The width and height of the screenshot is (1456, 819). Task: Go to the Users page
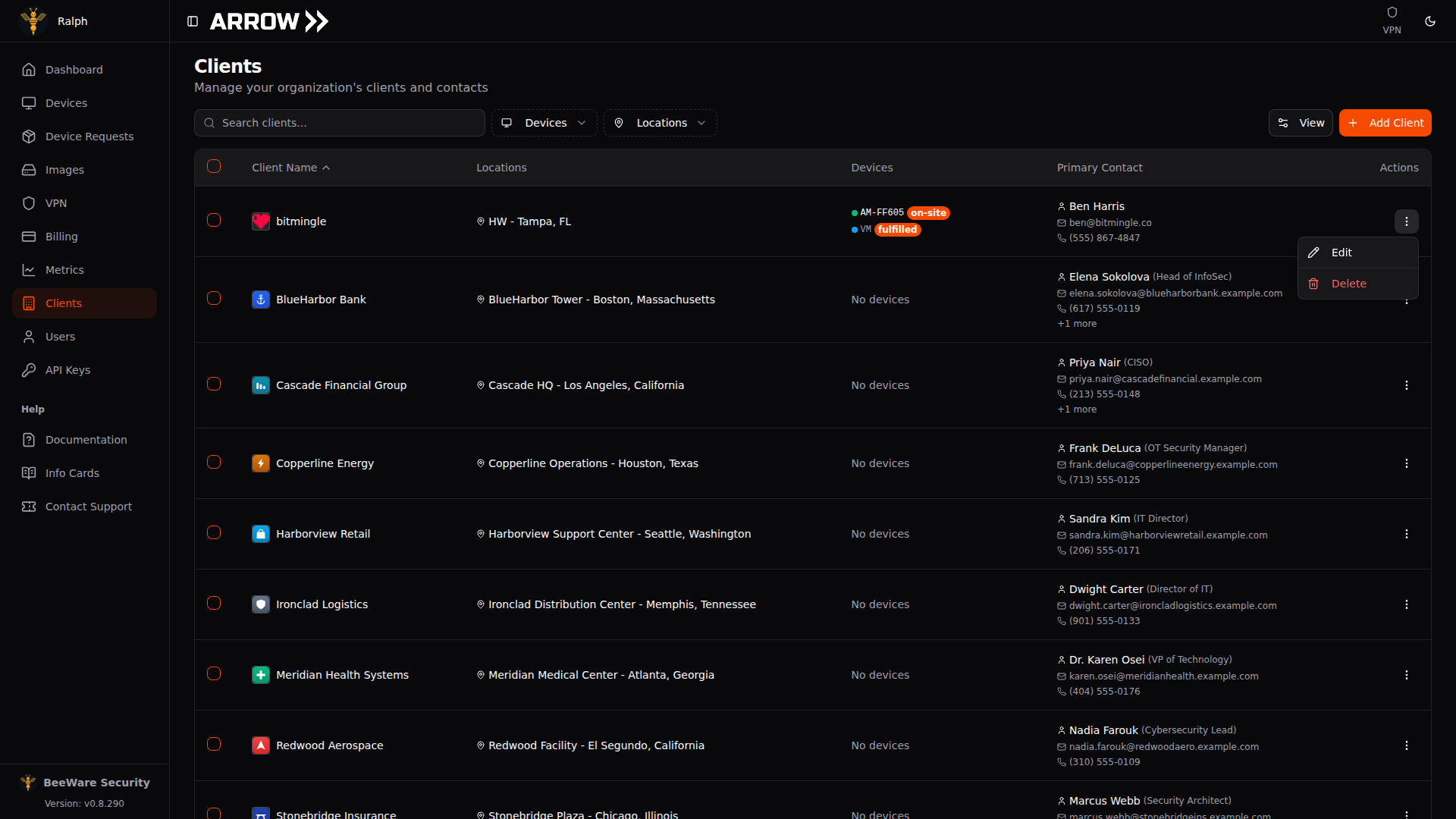tap(85, 337)
